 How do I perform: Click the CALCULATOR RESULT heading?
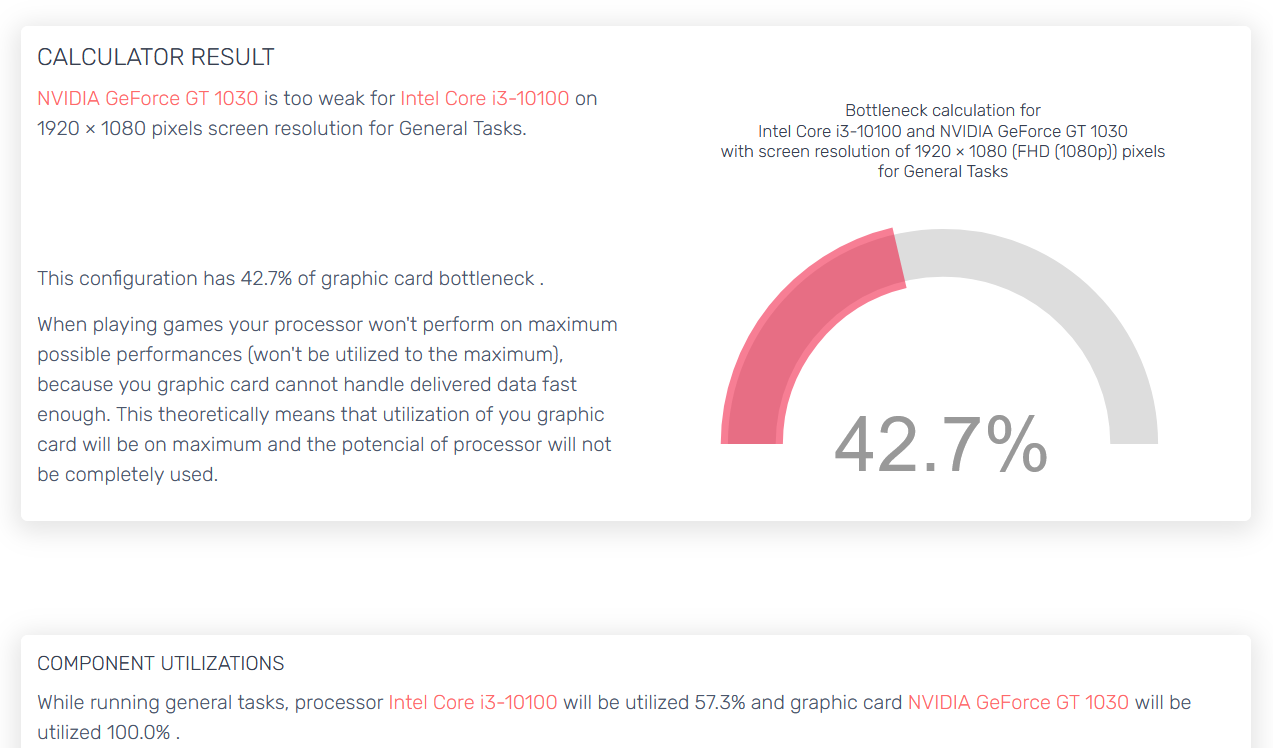(x=156, y=57)
